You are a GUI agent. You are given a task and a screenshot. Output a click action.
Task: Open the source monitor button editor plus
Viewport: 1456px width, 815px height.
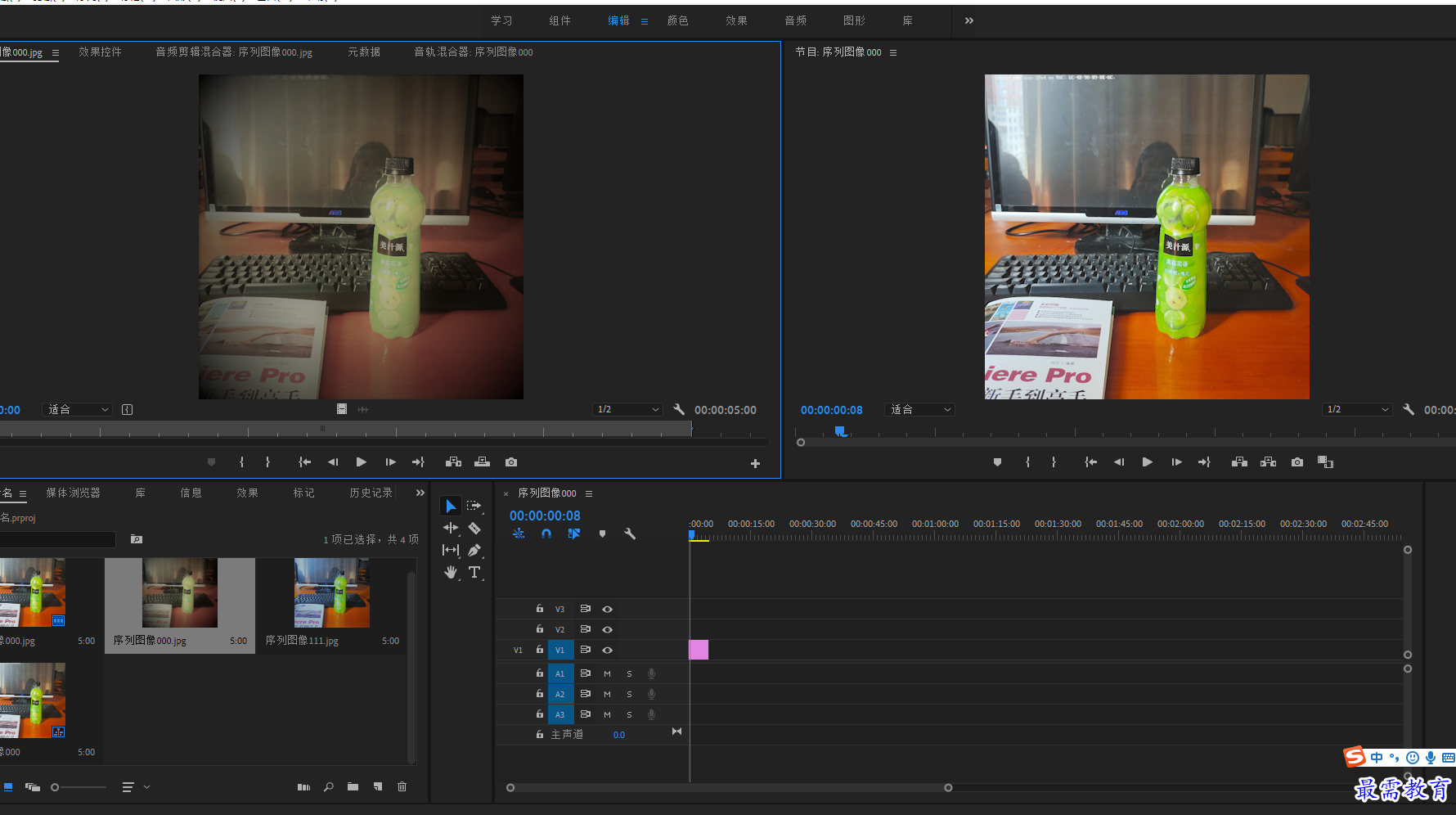755,464
